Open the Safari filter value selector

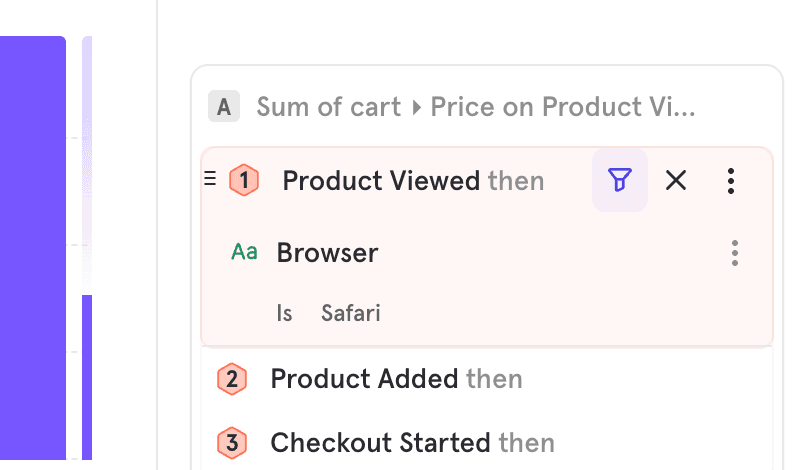[350, 313]
